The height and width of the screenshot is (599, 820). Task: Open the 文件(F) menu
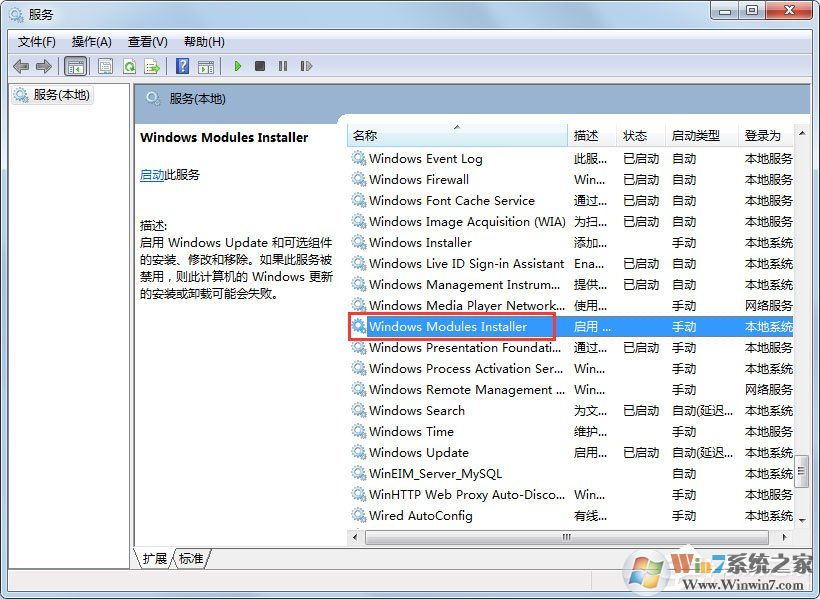(36, 41)
